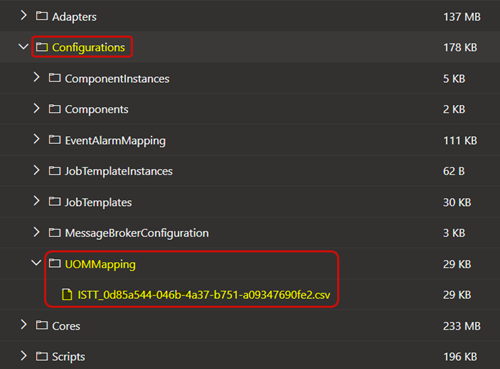Select the Adapters folder name
The width and height of the screenshot is (500, 369).
click(x=74, y=17)
